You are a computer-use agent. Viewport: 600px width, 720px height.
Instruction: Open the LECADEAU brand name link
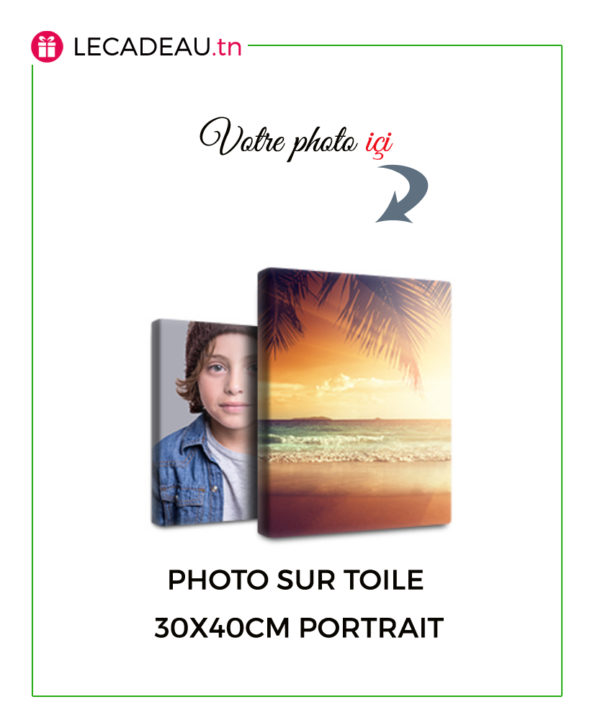[142, 47]
